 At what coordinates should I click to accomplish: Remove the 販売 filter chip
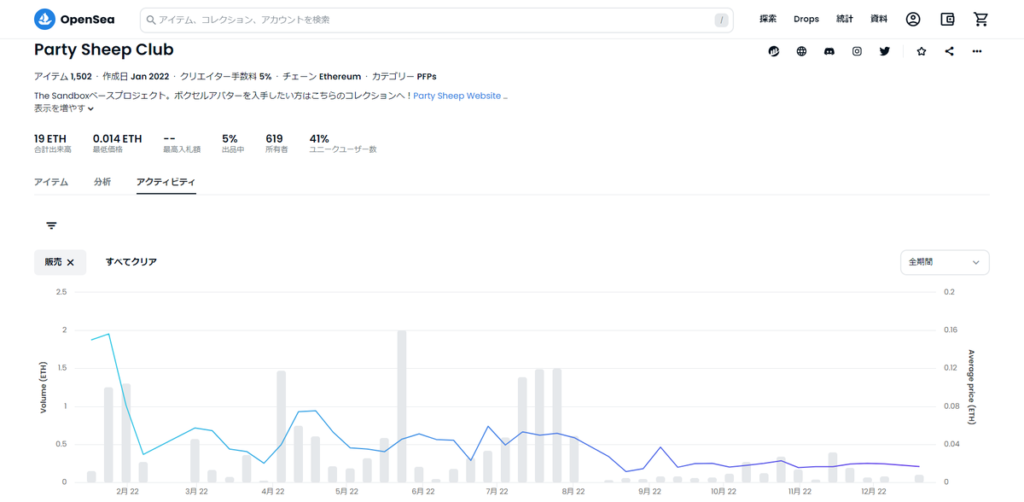71,262
